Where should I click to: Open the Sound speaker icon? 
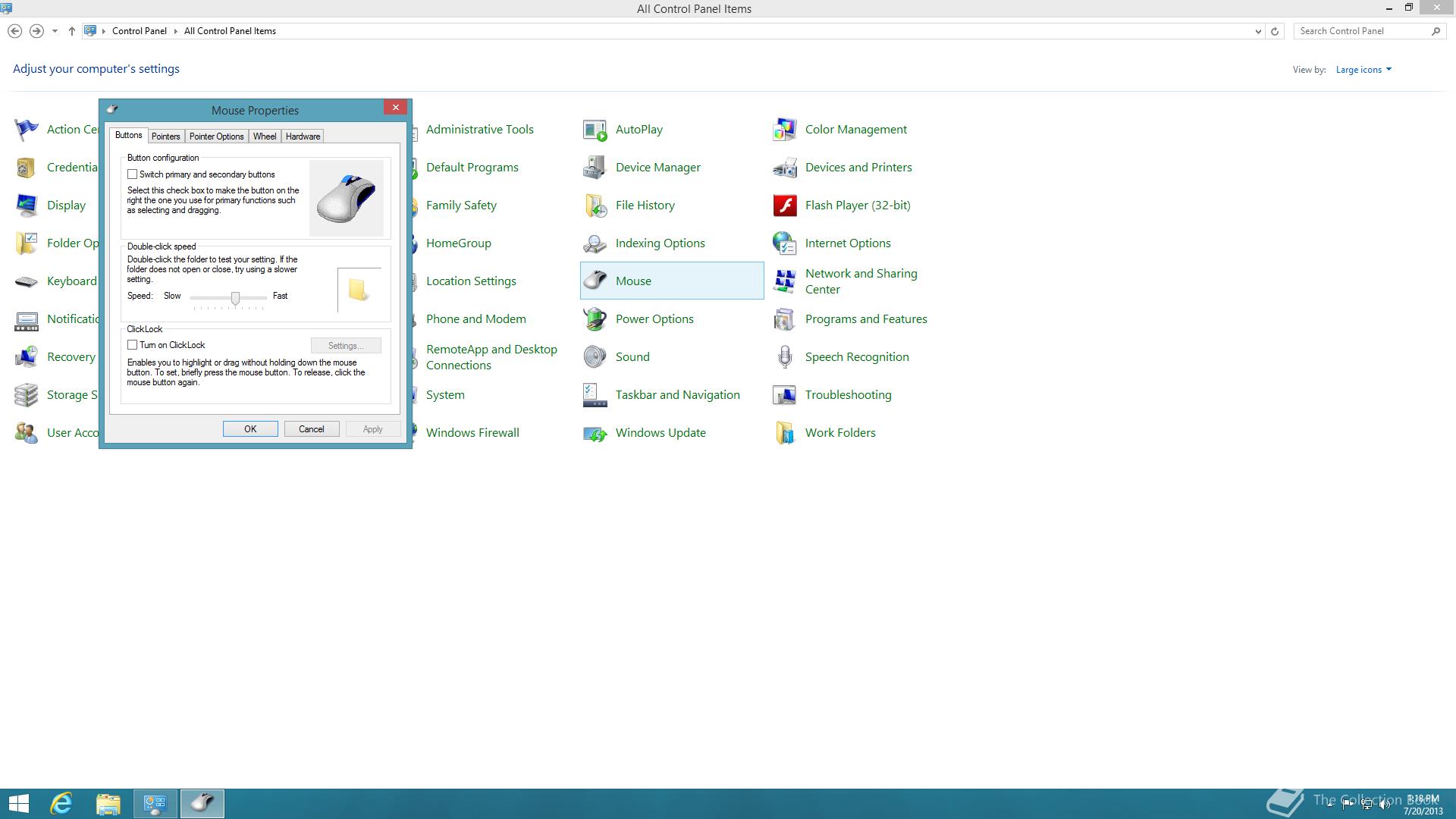[595, 357]
